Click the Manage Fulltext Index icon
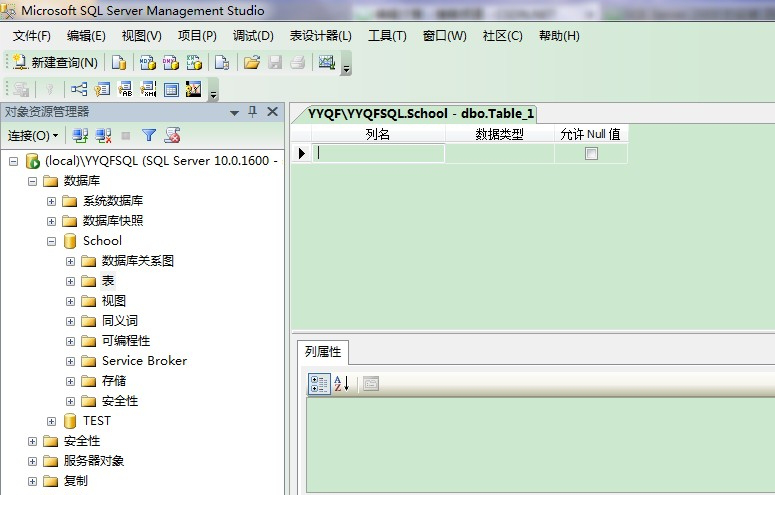The image size is (775, 514). pyautogui.click(x=125, y=89)
